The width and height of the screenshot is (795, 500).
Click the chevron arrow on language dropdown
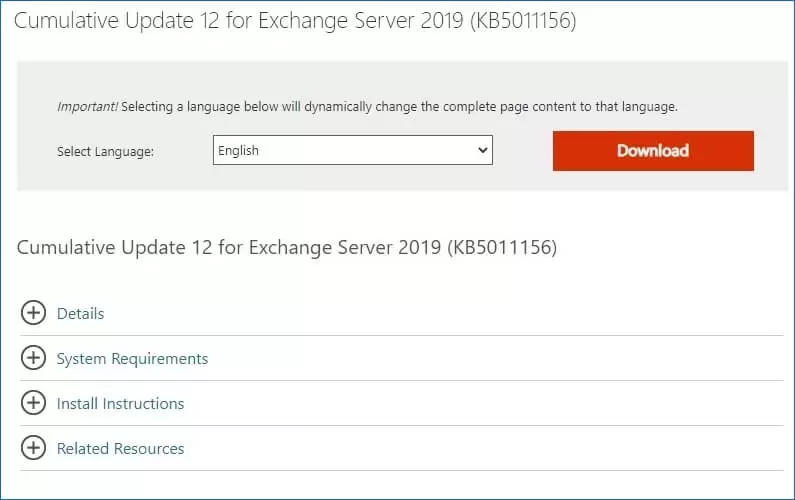click(483, 150)
